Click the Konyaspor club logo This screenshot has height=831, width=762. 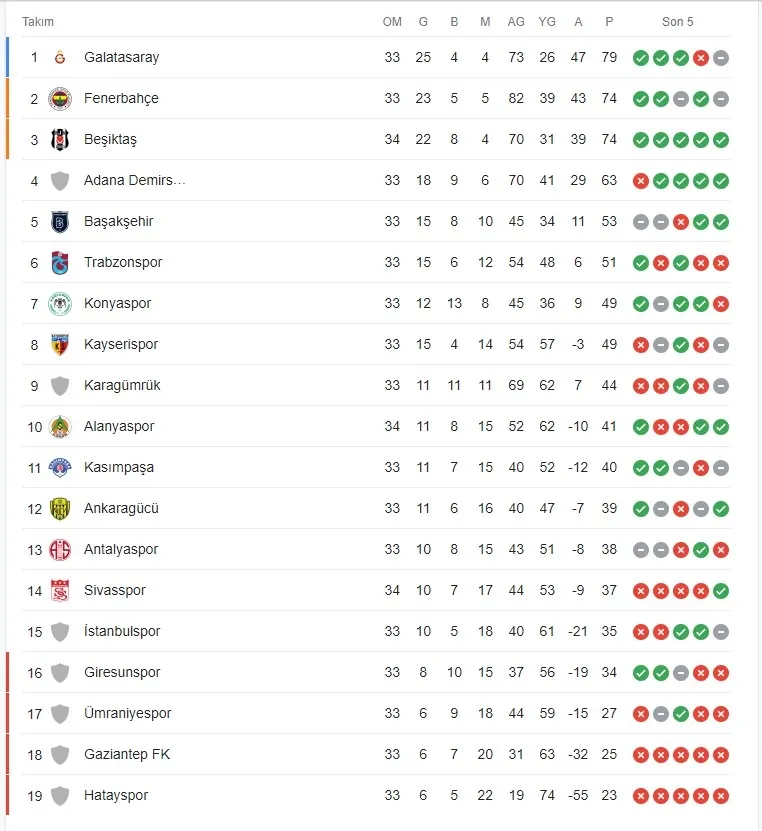(60, 303)
